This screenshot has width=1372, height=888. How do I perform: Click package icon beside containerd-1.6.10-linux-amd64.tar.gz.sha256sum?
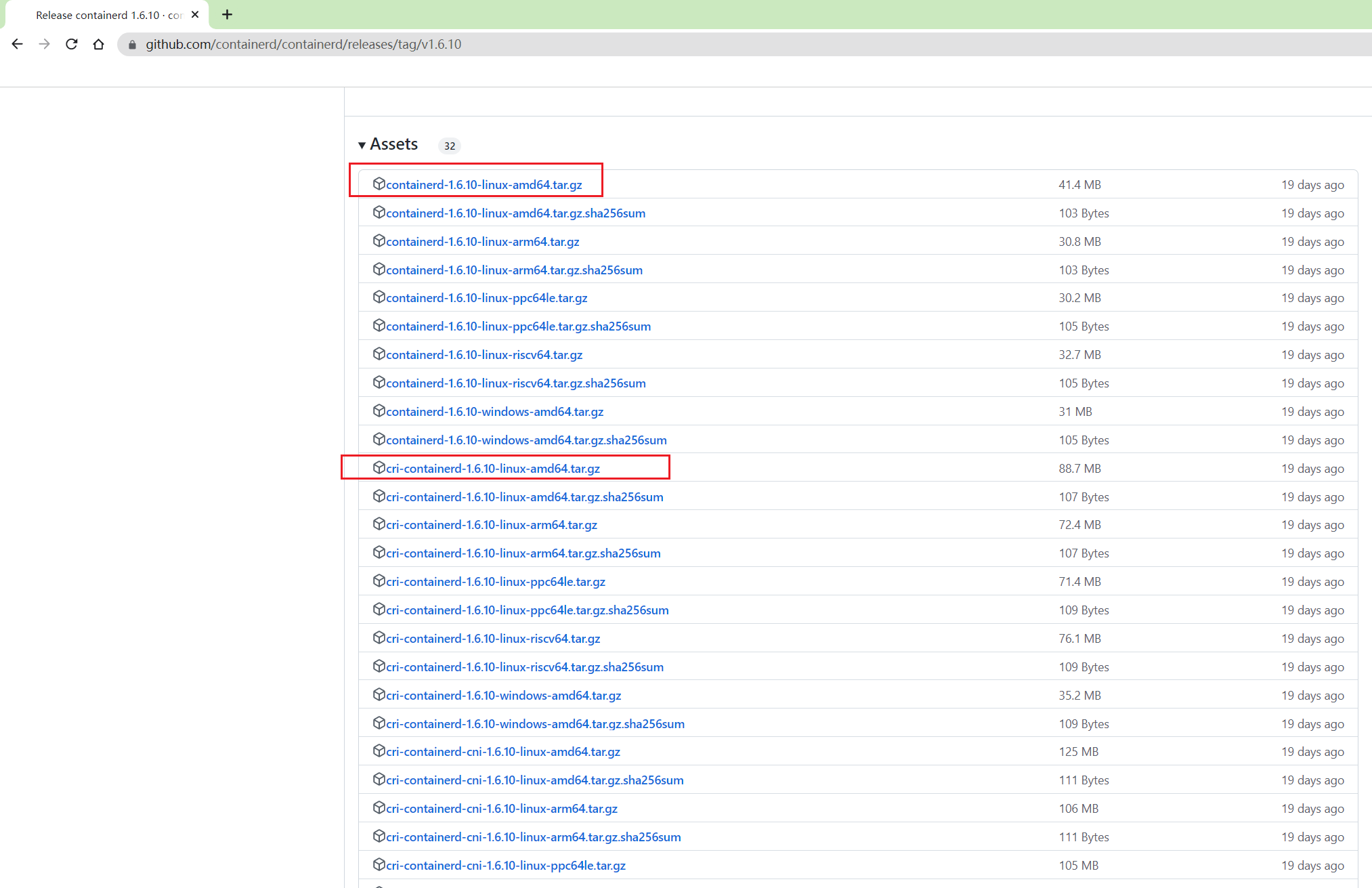[379, 212]
